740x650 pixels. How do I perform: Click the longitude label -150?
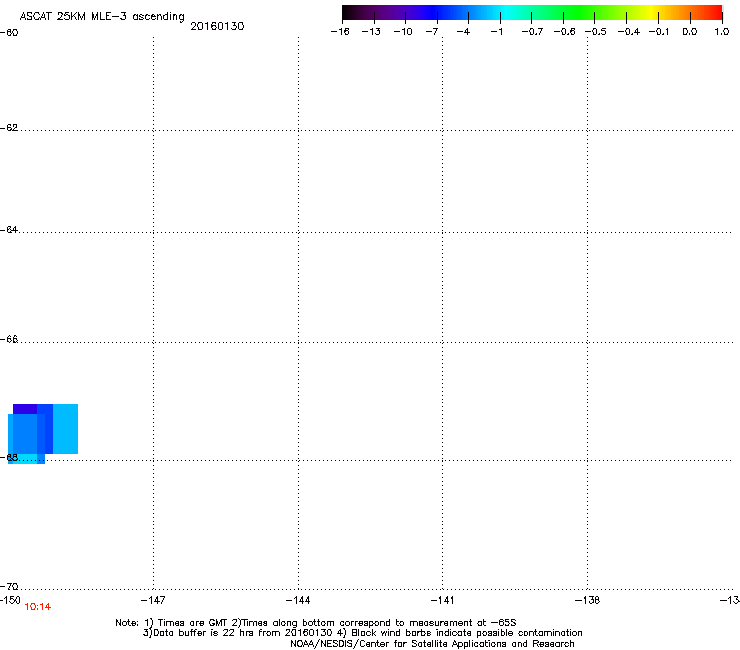pyautogui.click(x=10, y=600)
